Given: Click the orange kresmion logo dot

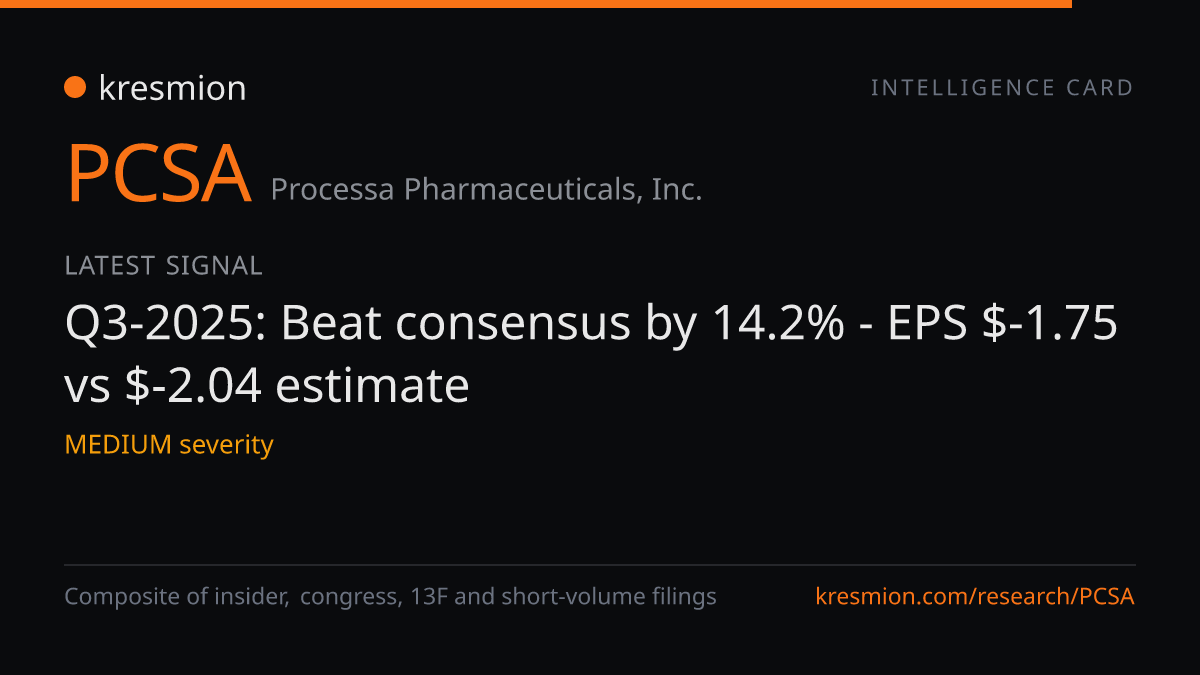Looking at the screenshot, I should (74, 88).
